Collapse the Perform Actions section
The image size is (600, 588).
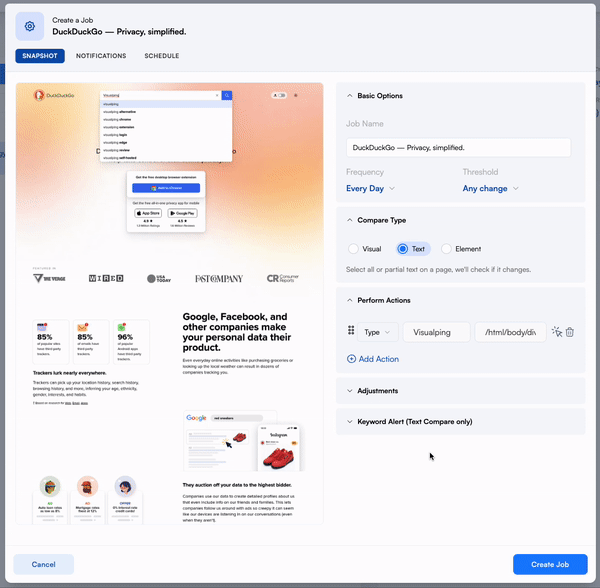pos(349,300)
